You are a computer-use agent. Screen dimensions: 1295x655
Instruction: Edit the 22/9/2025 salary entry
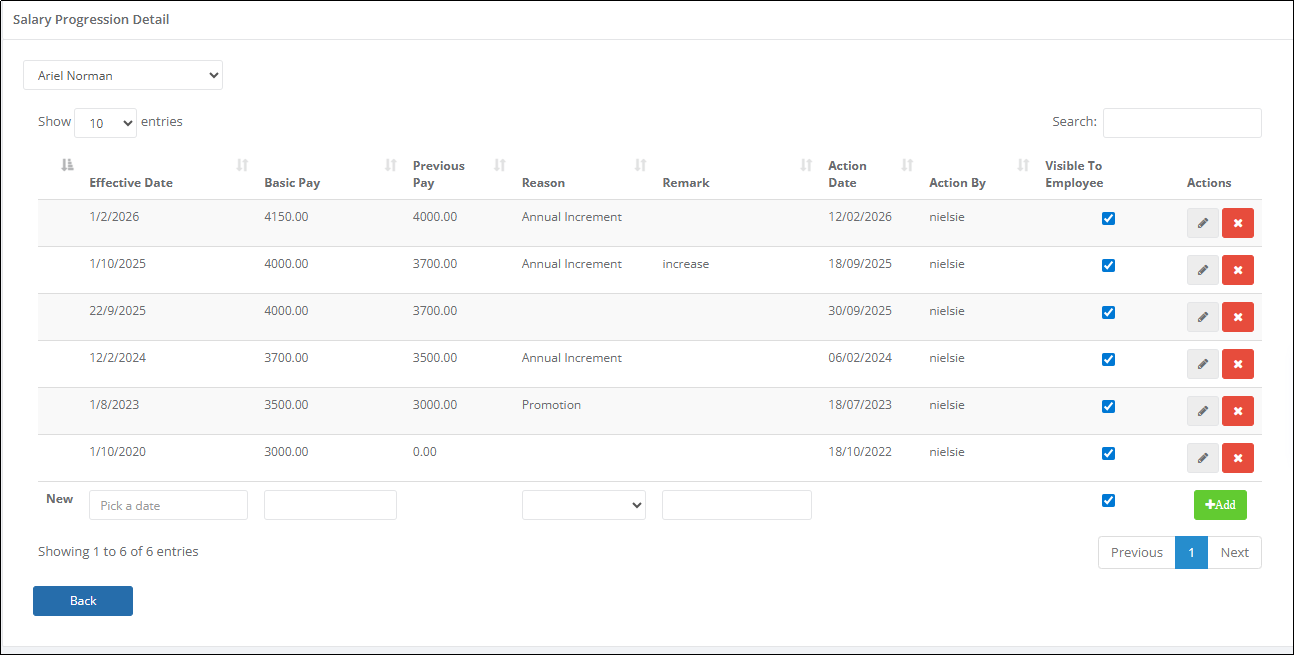tap(1203, 317)
